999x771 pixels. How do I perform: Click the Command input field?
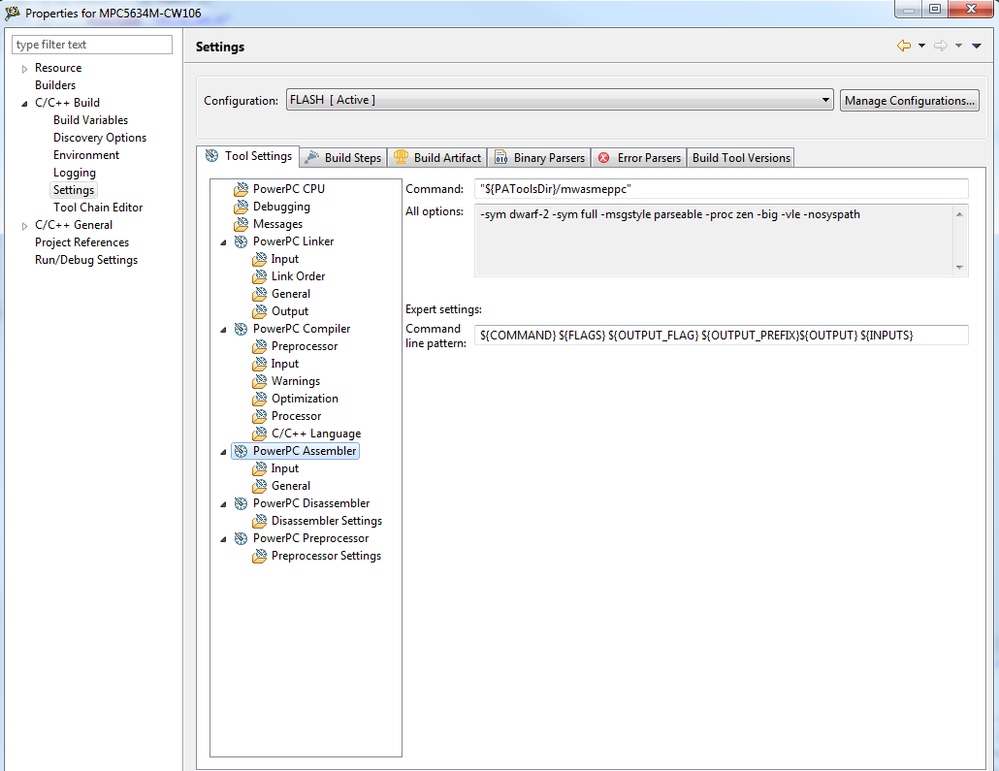coord(721,189)
